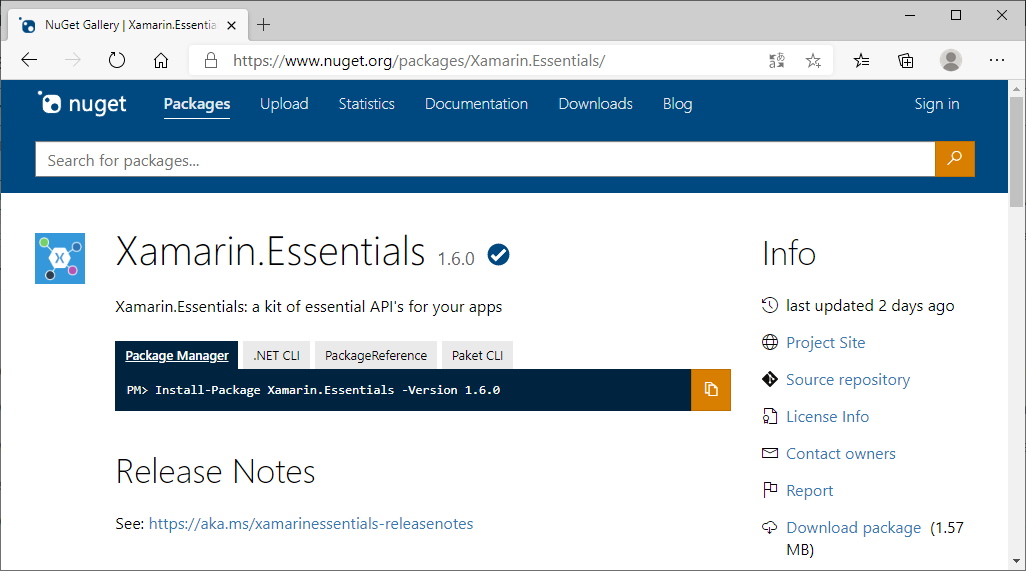Open the Statistics menu item

click(x=366, y=104)
